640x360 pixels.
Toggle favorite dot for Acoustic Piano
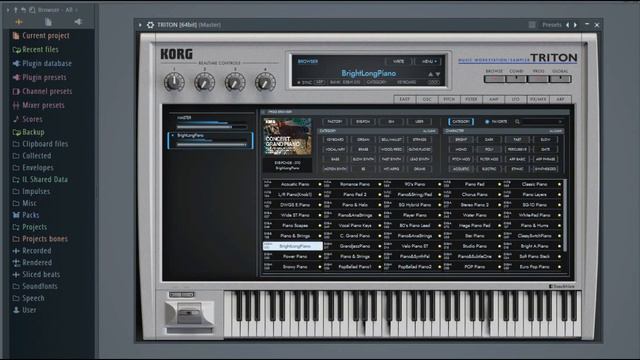pyautogui.click(x=320, y=184)
